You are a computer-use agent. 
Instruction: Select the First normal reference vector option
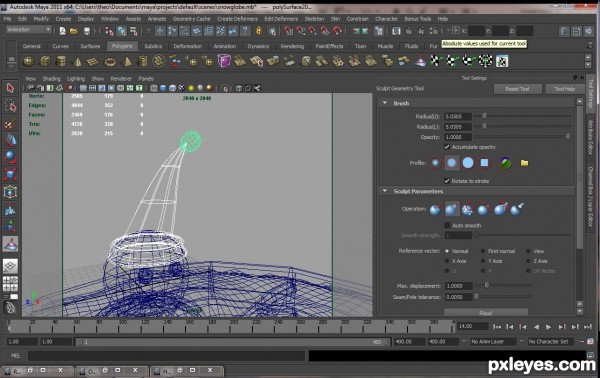click(483, 251)
